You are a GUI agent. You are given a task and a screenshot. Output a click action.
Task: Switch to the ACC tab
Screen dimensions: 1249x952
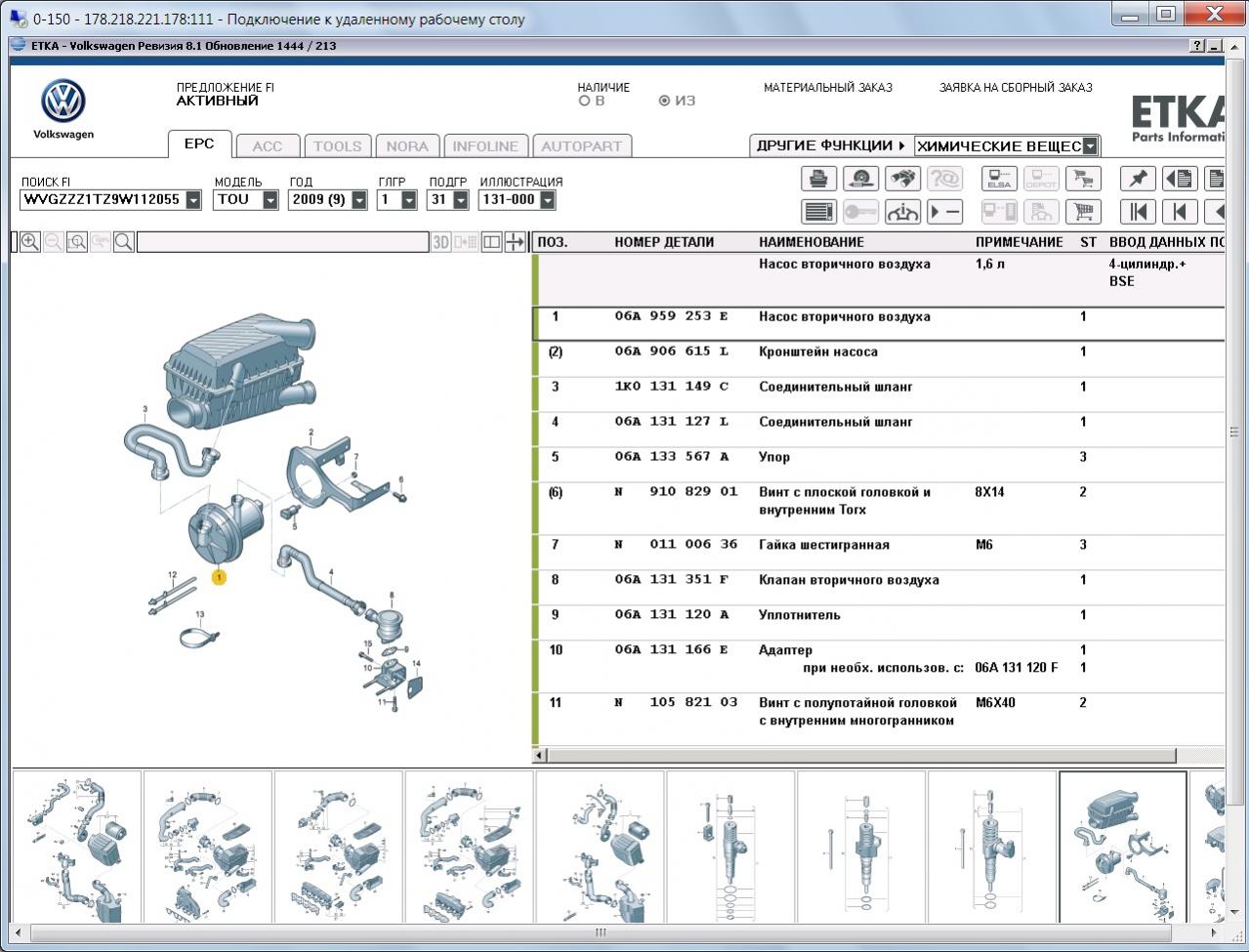point(268,145)
